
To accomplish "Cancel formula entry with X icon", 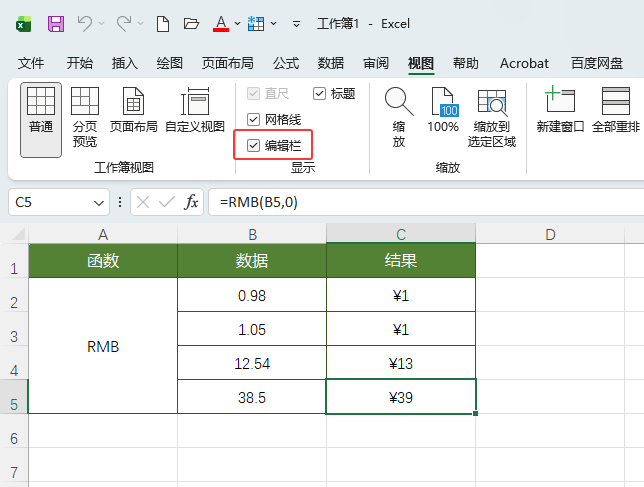I will 143,202.
